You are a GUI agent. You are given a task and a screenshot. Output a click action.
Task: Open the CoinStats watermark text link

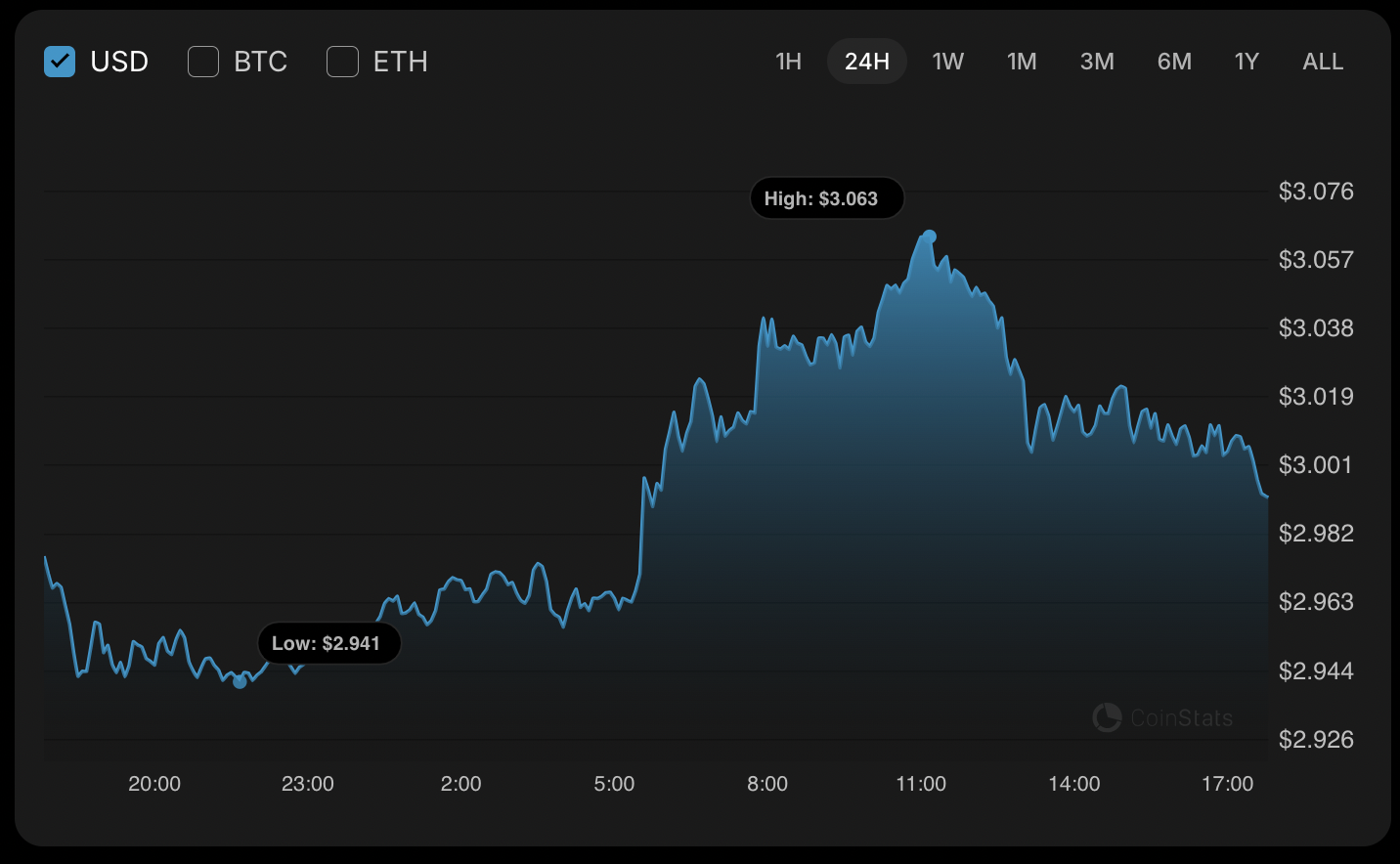1181,718
